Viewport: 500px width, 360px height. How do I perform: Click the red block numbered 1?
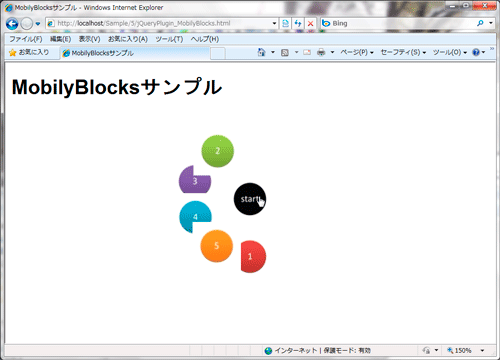pyautogui.click(x=253, y=256)
